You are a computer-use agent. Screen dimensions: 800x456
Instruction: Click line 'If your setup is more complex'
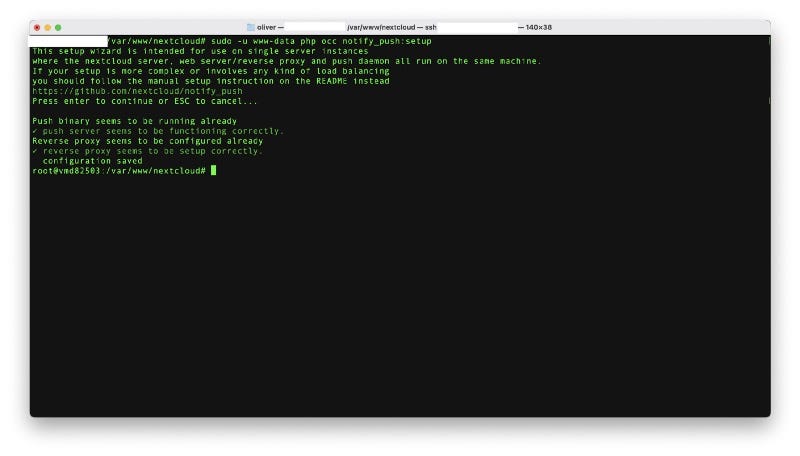pos(211,71)
